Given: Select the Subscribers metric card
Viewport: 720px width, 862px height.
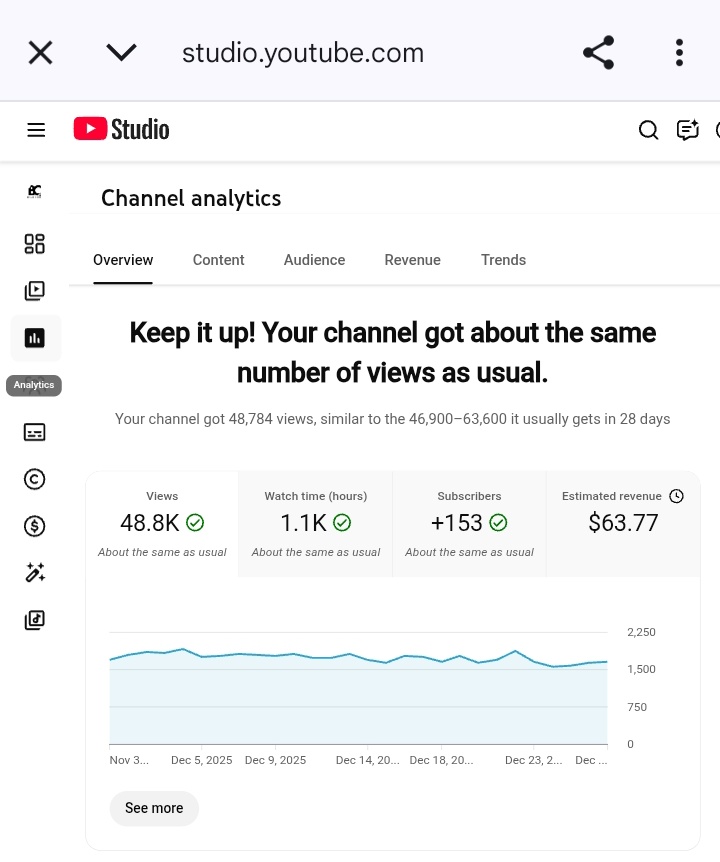Looking at the screenshot, I should (x=469, y=524).
